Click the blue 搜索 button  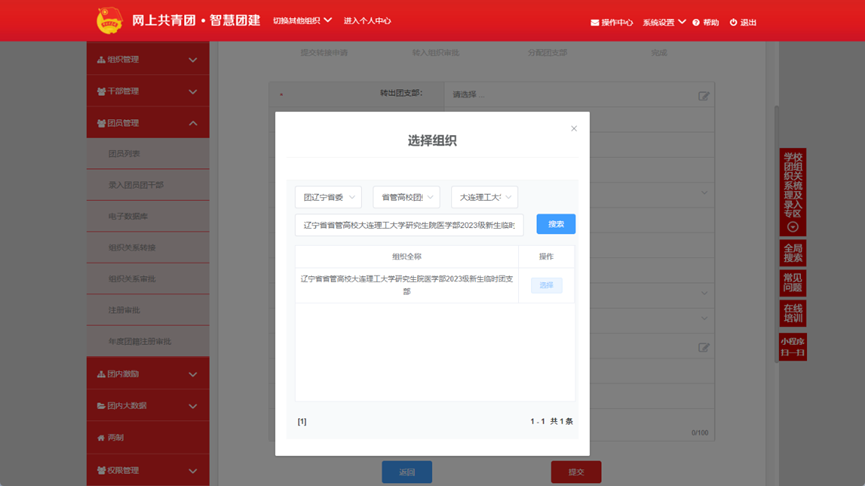point(556,224)
